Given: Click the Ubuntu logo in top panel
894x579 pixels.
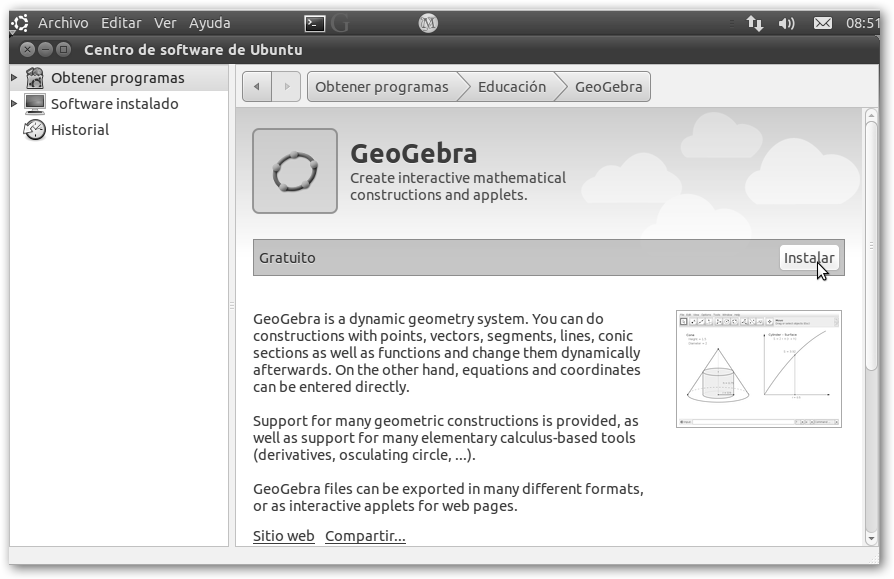Looking at the screenshot, I should 19,23.
